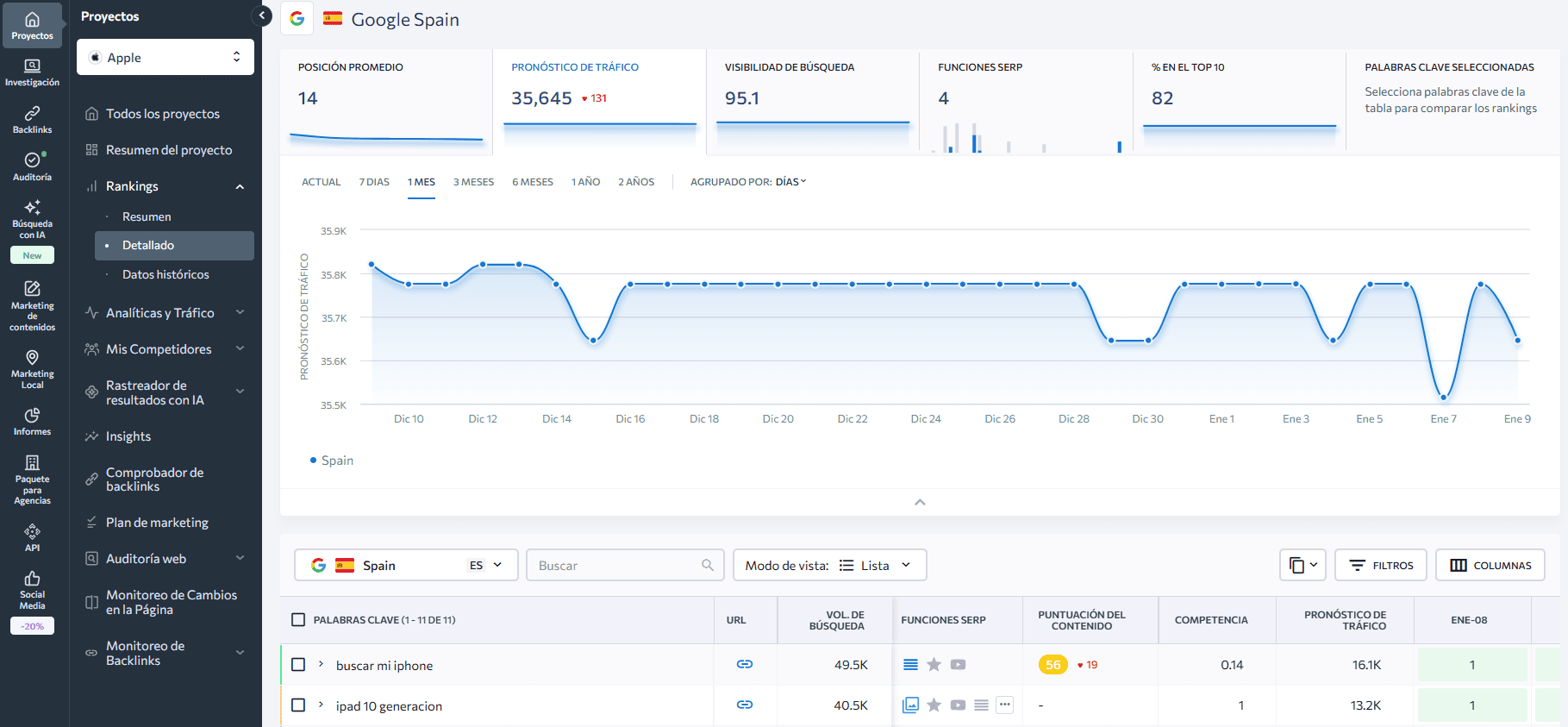Open Auditoría from the left icon bar

click(x=32, y=166)
